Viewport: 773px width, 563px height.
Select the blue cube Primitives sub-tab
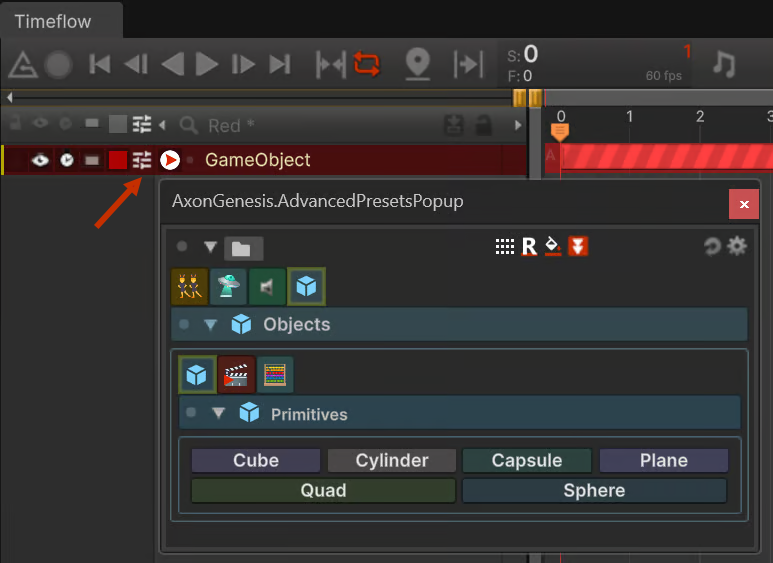pyautogui.click(x=197, y=375)
